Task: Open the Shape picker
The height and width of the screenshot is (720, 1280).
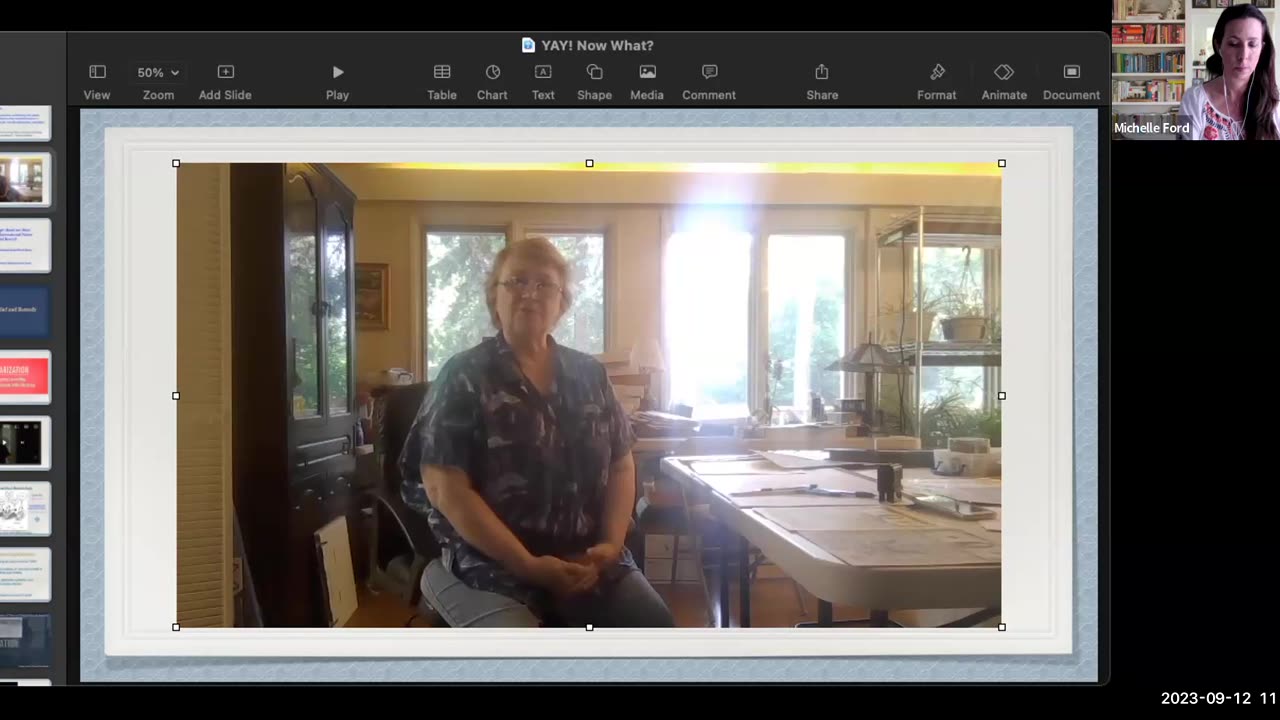Action: 594,82
